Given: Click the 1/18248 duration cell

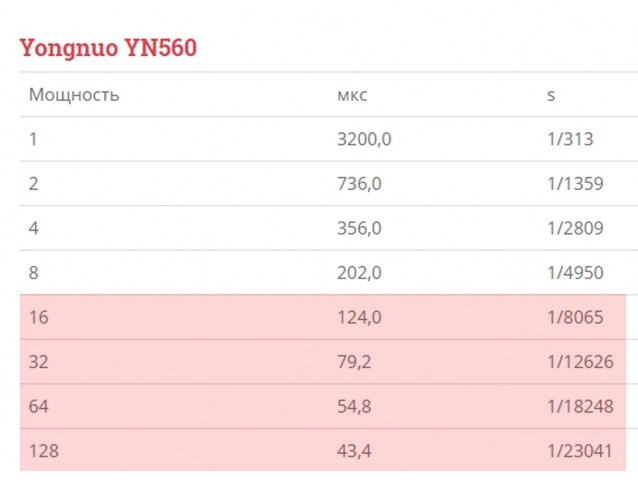Looking at the screenshot, I should click(580, 406).
